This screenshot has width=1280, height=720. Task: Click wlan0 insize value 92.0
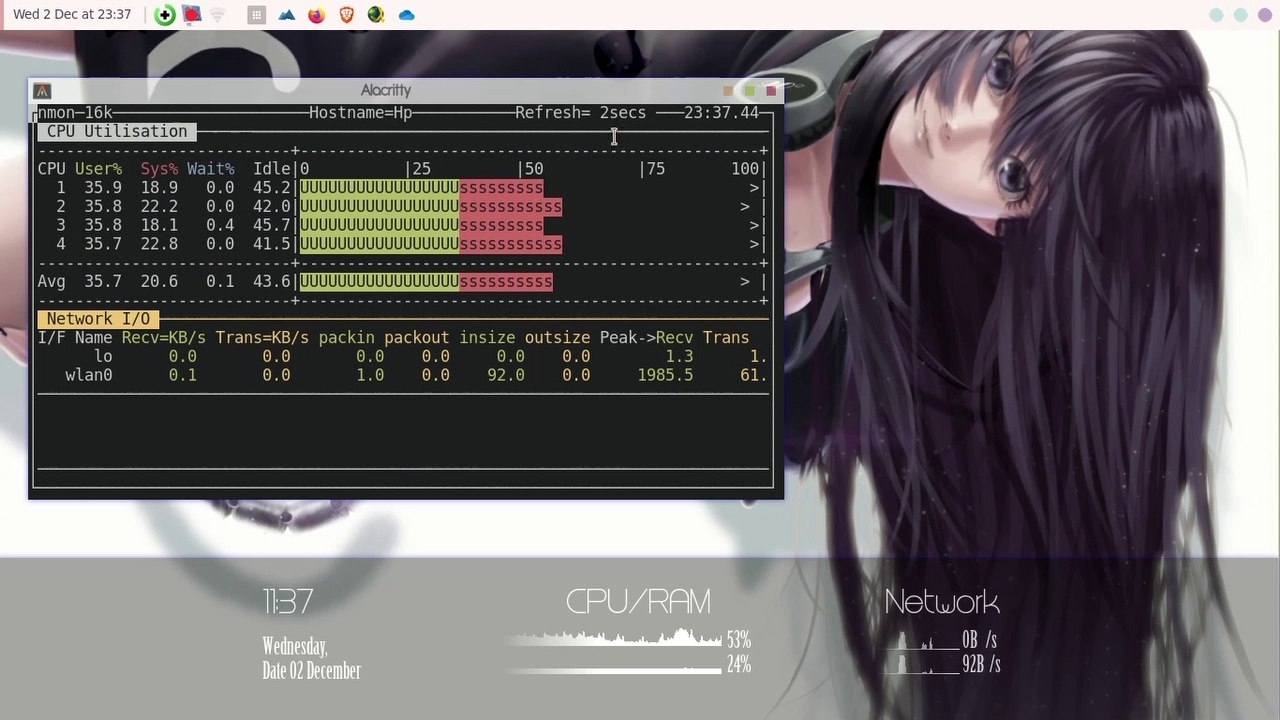click(x=506, y=376)
